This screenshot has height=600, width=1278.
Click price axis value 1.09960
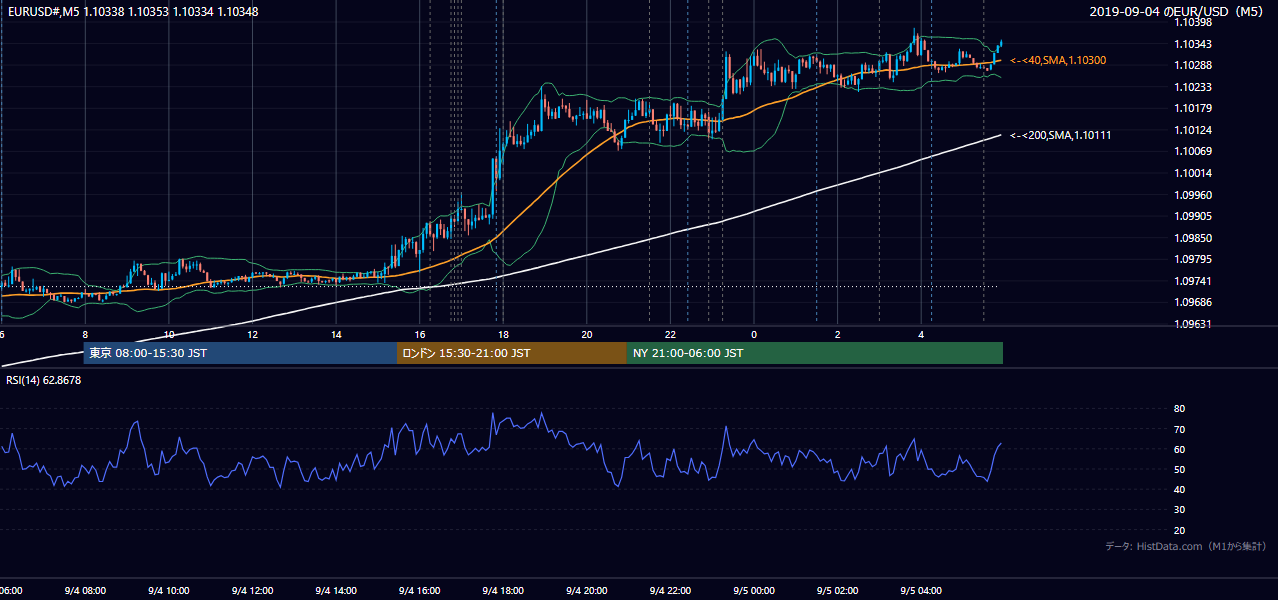coord(1193,194)
